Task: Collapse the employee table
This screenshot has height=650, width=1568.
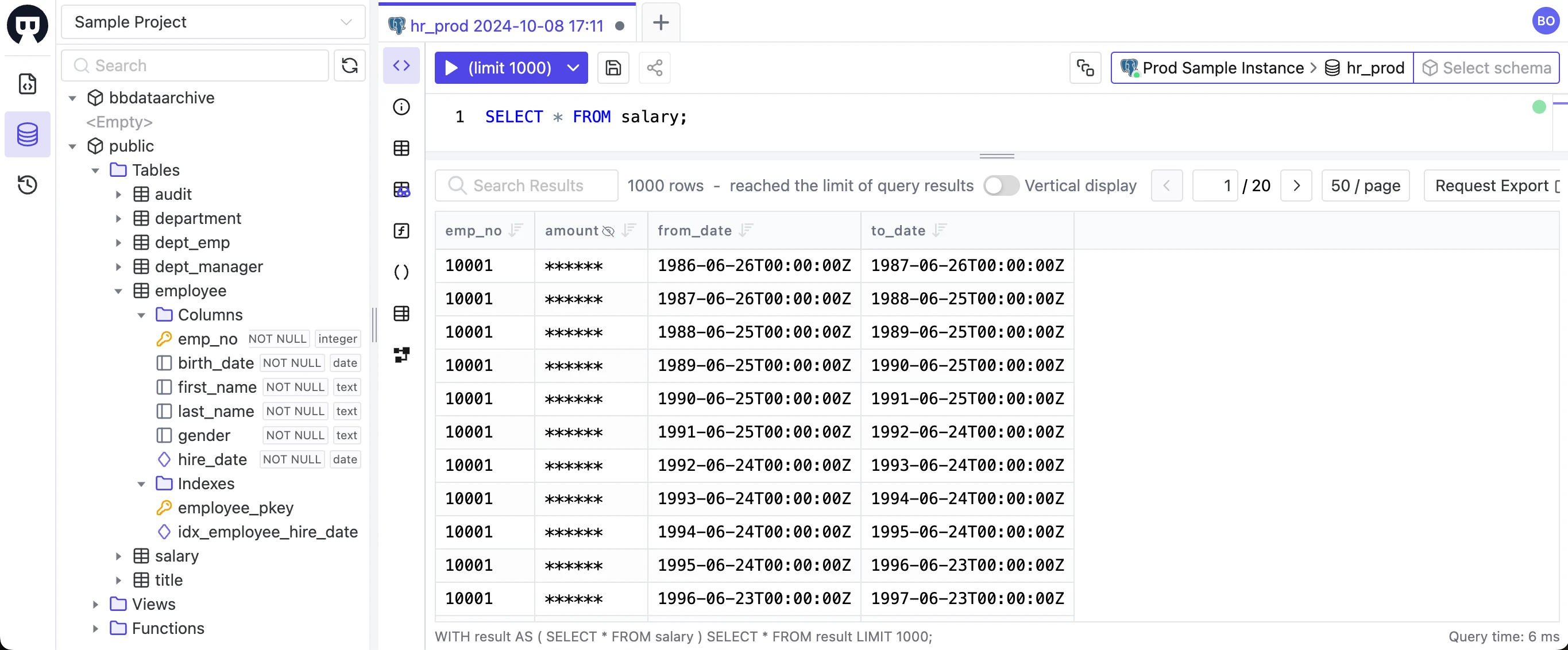Action: pos(119,292)
